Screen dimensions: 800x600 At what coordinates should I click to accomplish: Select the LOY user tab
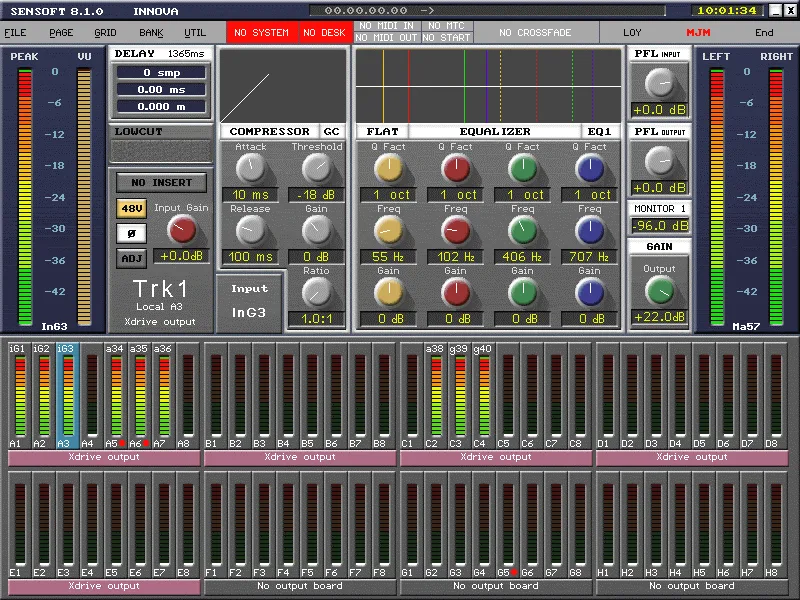coord(632,33)
